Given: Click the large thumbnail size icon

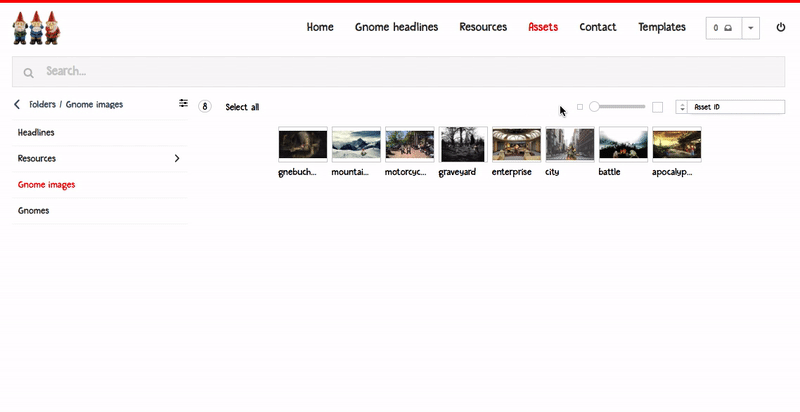Looking at the screenshot, I should pos(658,107).
